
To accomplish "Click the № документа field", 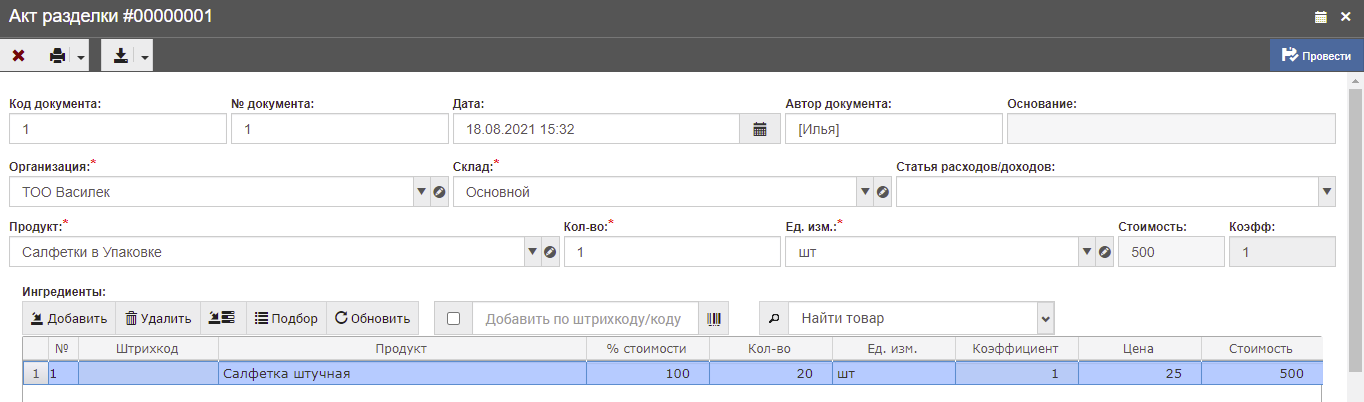I will tap(340, 129).
